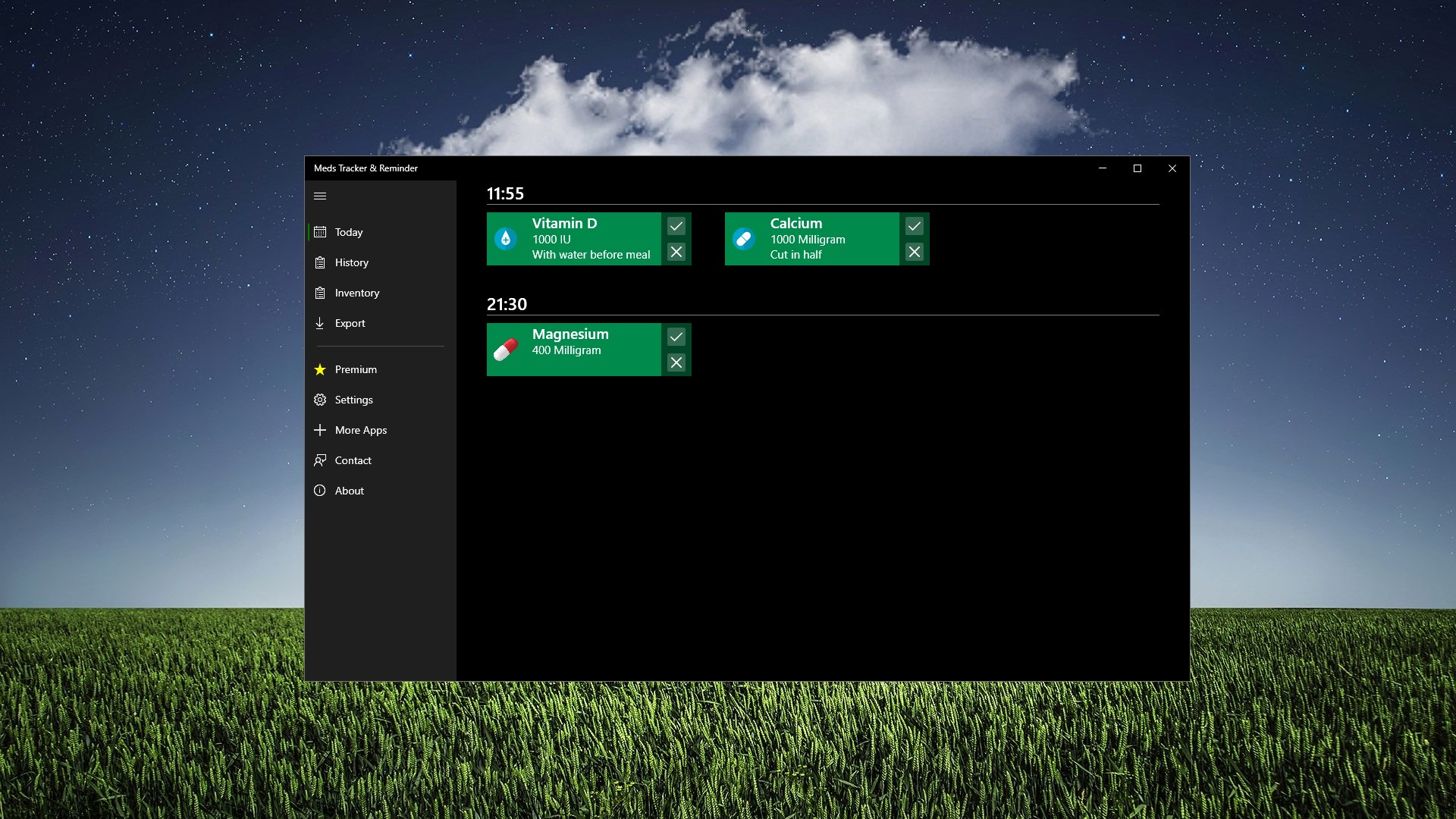Image resolution: width=1456 pixels, height=819 pixels.
Task: Open the About page
Action: (x=349, y=491)
